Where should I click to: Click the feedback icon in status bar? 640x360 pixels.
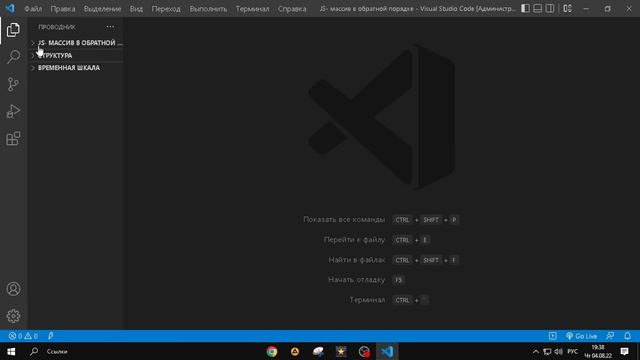(x=610, y=336)
